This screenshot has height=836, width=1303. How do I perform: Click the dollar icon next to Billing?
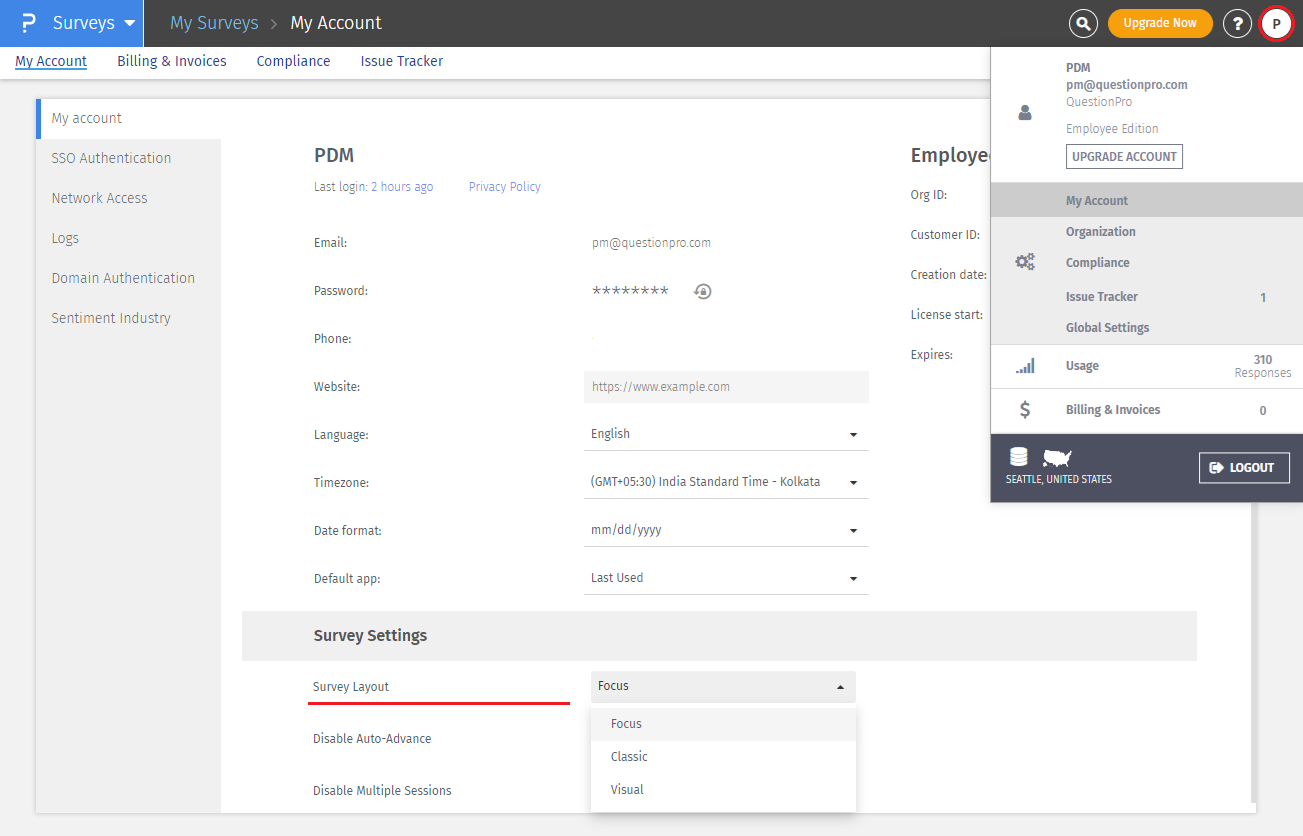pyautogui.click(x=1020, y=409)
